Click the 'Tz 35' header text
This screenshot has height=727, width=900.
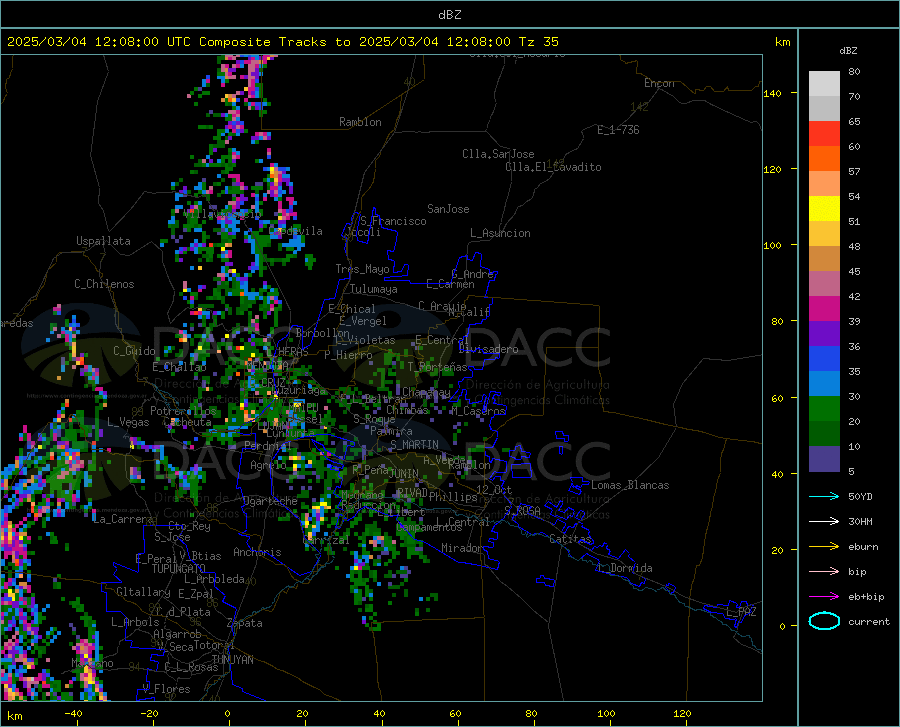(538, 42)
